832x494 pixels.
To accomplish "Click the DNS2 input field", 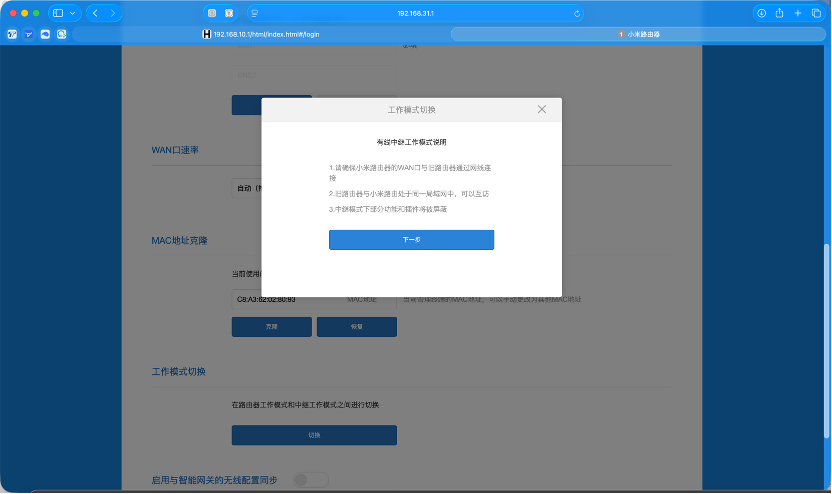I will pyautogui.click(x=314, y=75).
